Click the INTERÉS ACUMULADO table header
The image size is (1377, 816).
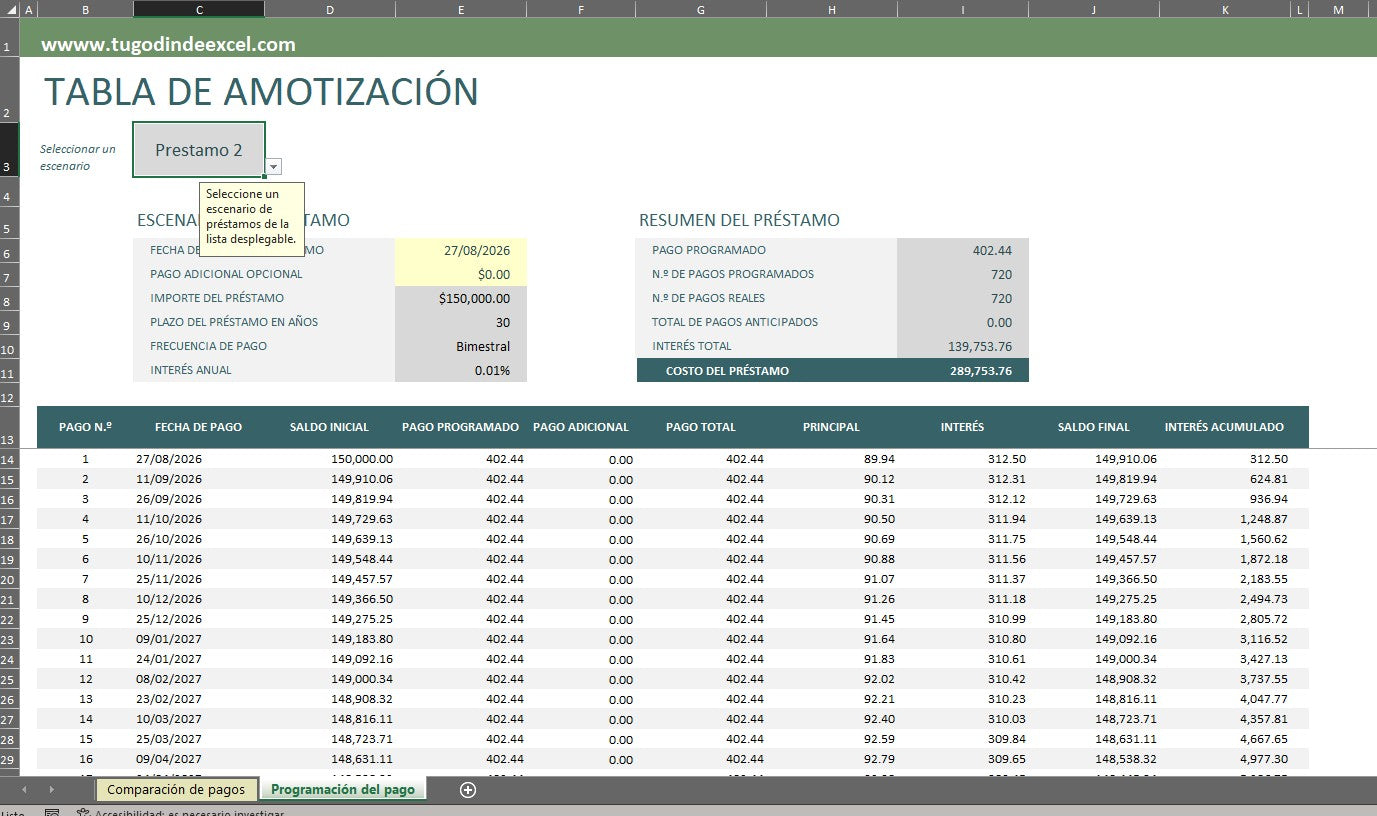(1224, 427)
